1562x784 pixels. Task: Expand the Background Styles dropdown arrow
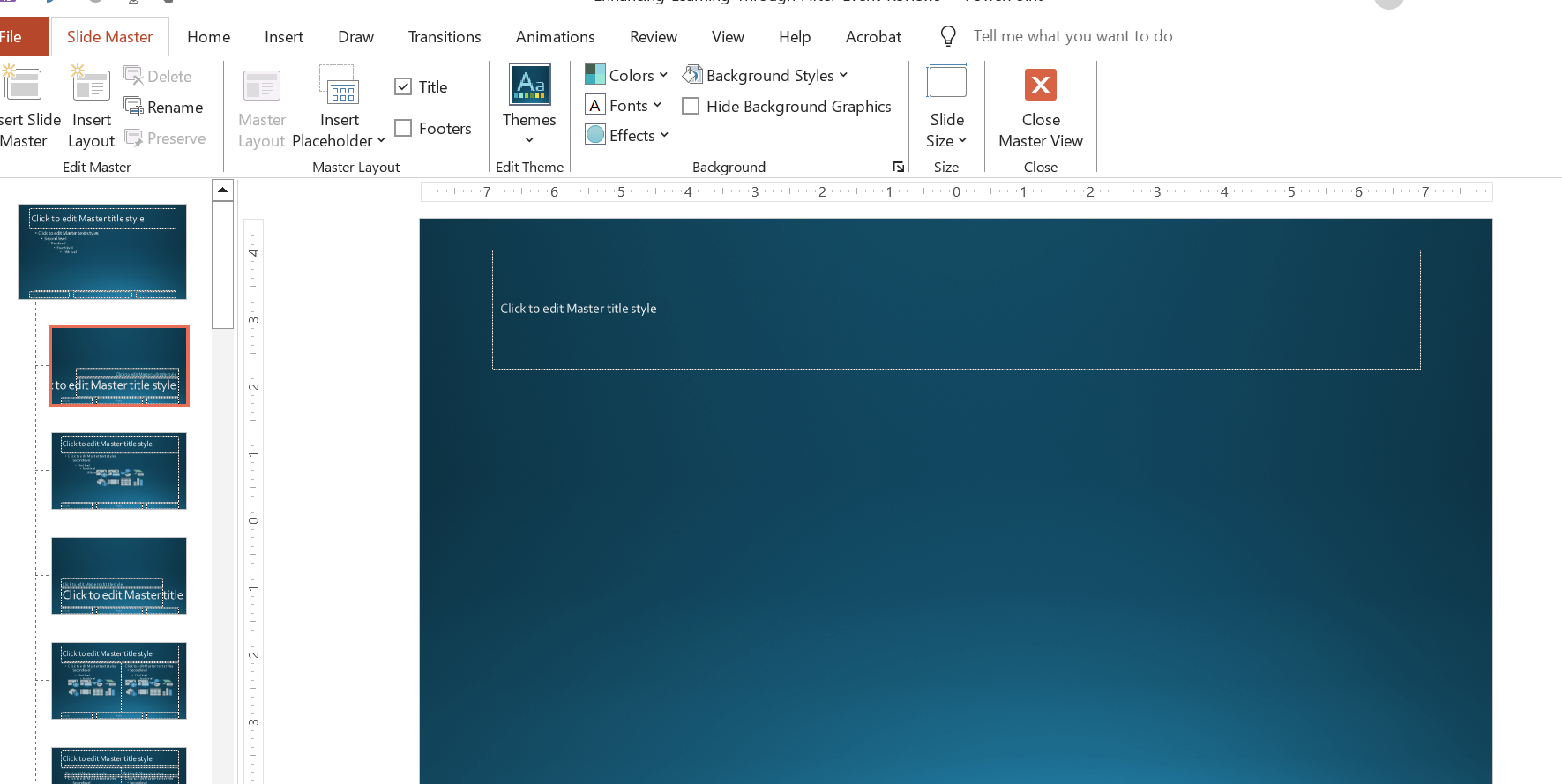point(843,75)
